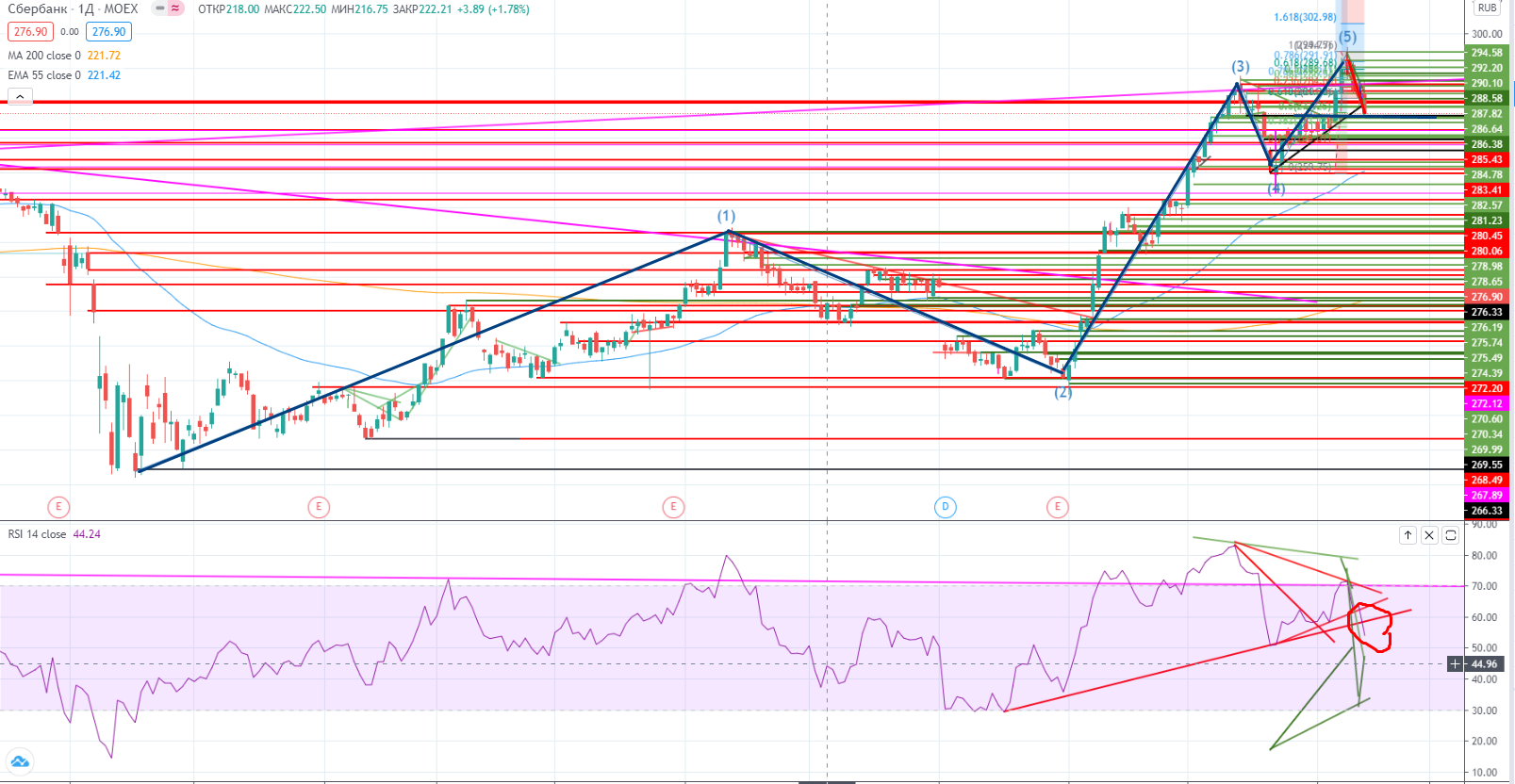Image resolution: width=1515 pixels, height=784 pixels.
Task: Click the plus icon next to 44.96
Action: click(1456, 664)
